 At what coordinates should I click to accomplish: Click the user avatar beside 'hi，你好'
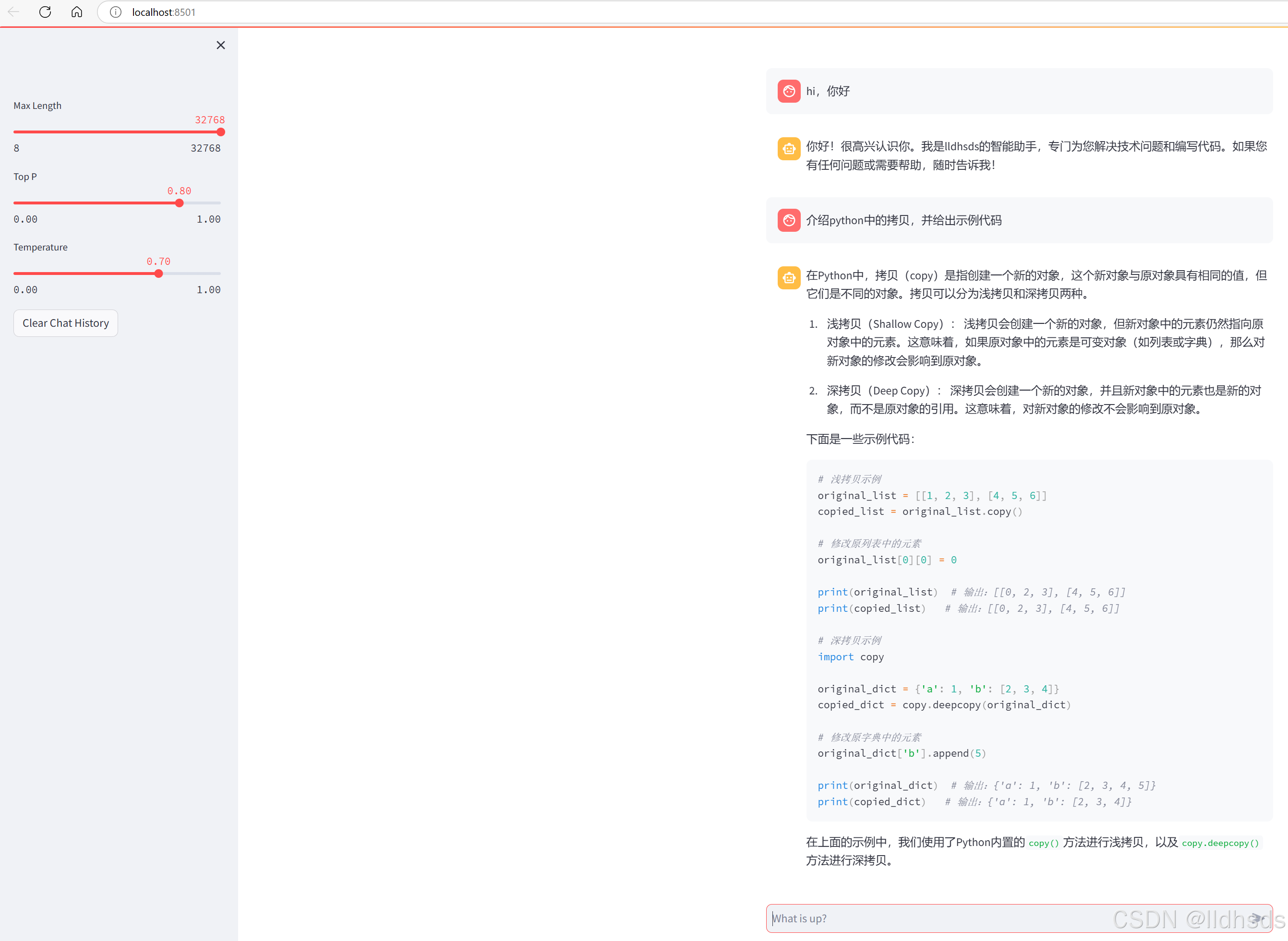pos(789,91)
